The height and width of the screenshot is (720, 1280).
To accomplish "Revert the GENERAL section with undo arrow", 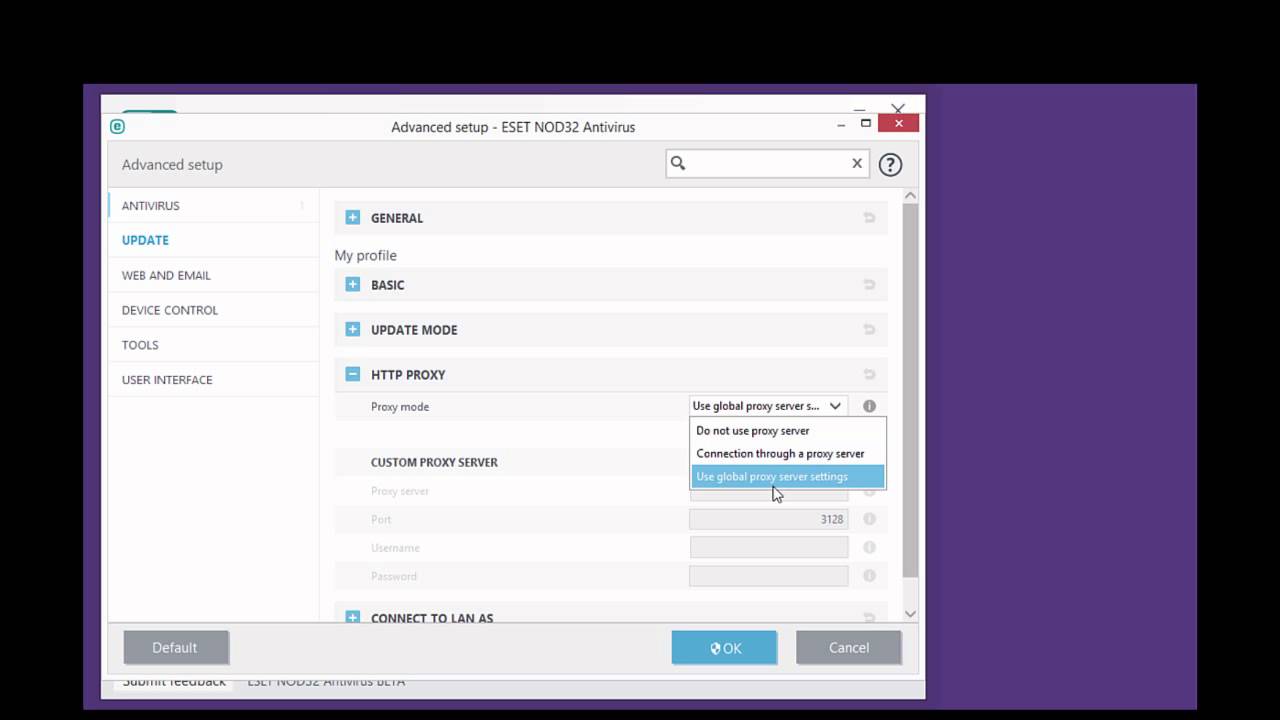I will pyautogui.click(x=869, y=218).
